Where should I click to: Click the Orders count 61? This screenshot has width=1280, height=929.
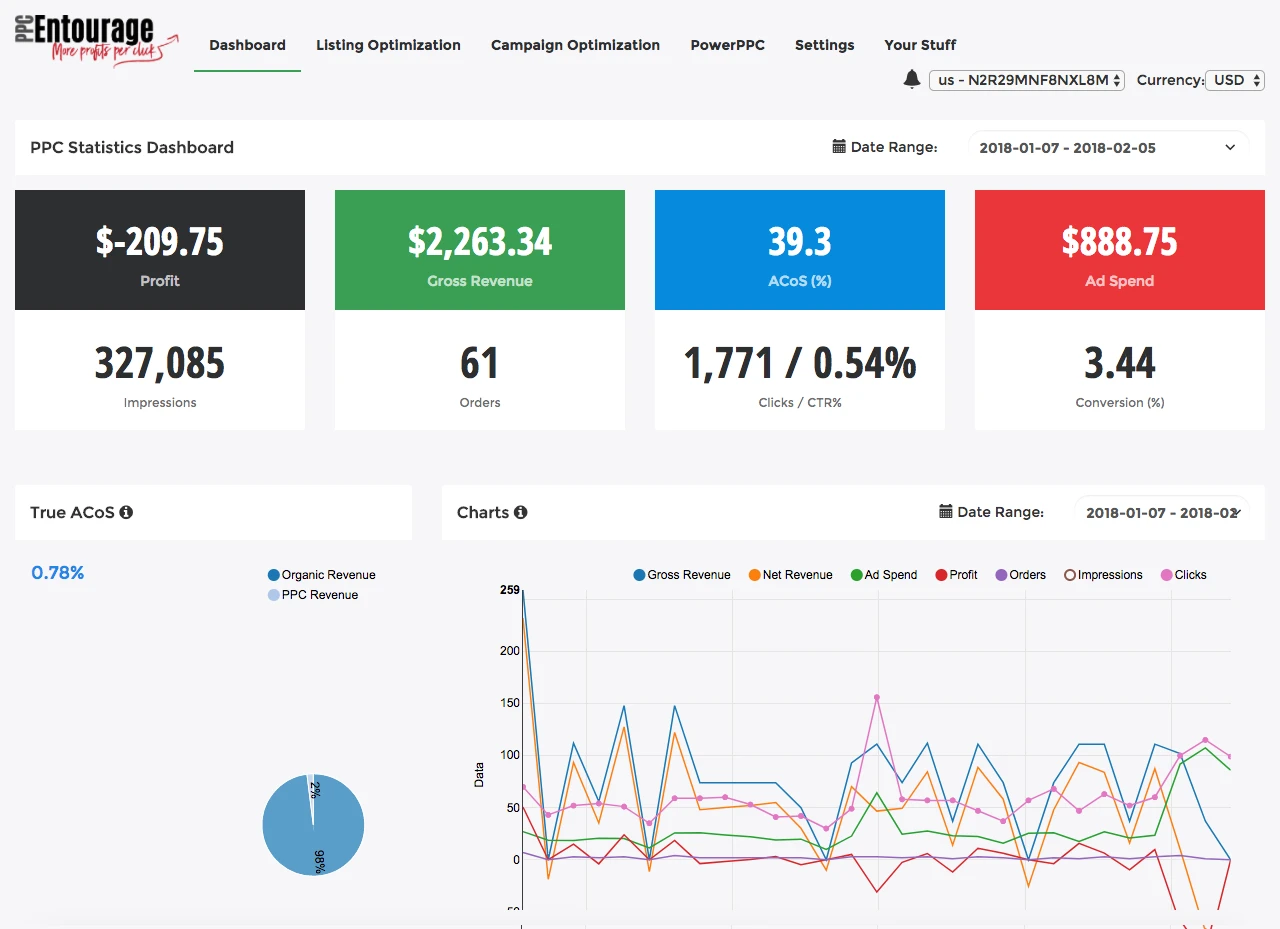point(480,364)
